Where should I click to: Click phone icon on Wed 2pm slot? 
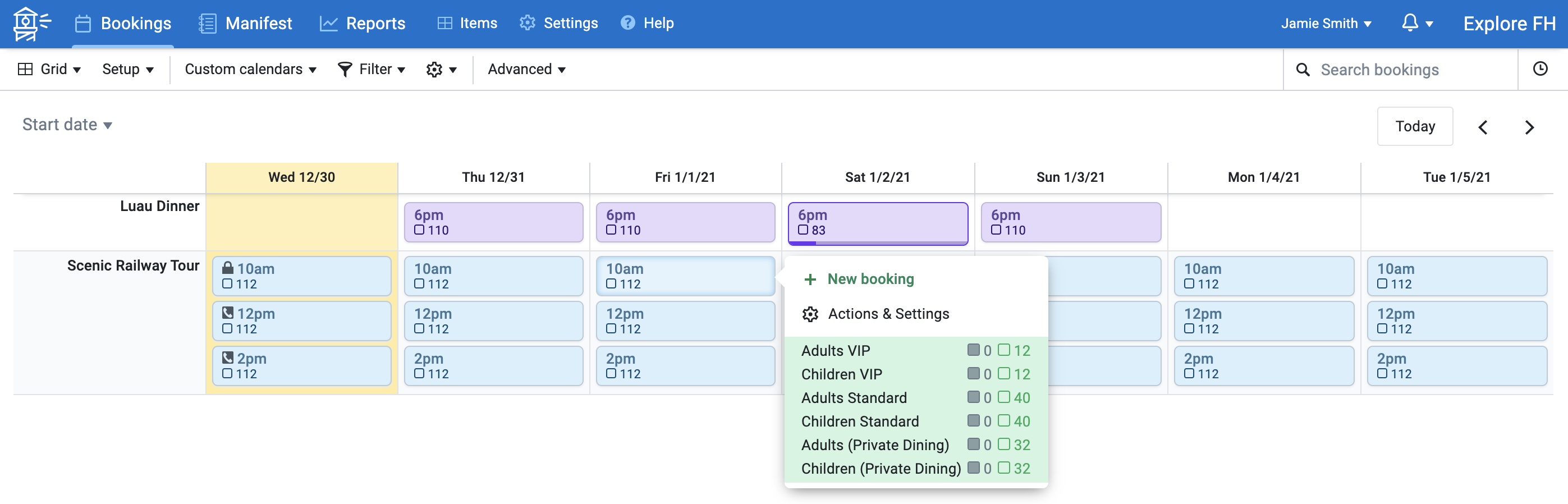(228, 358)
